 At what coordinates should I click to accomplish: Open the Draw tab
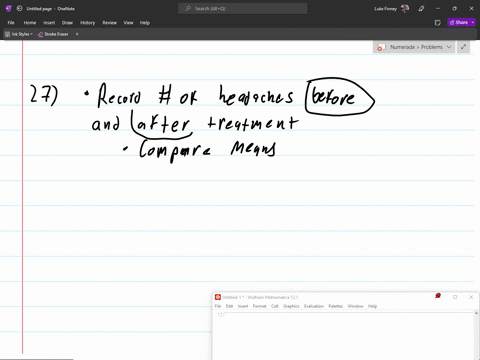coord(67,23)
